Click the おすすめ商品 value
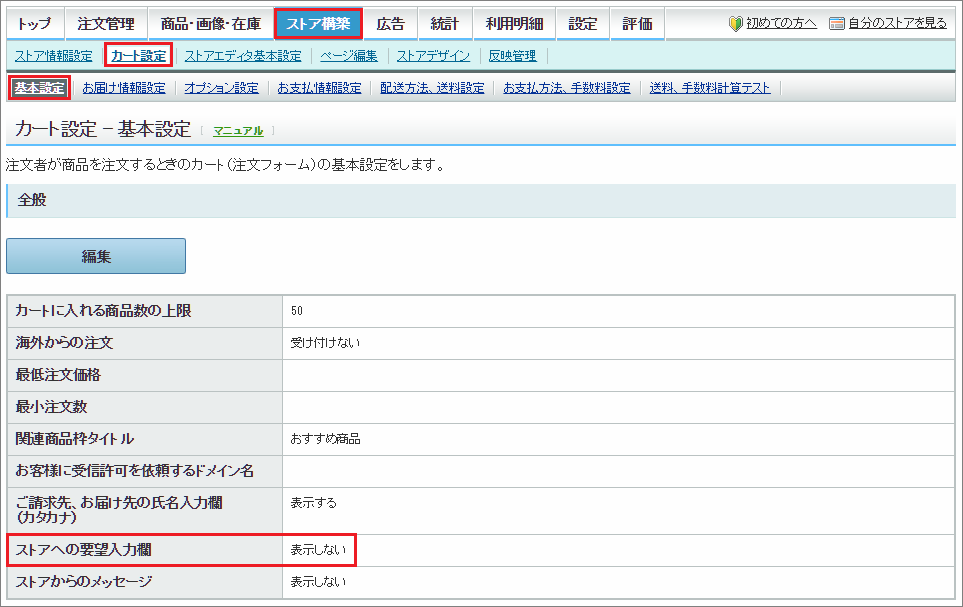 click(x=326, y=439)
